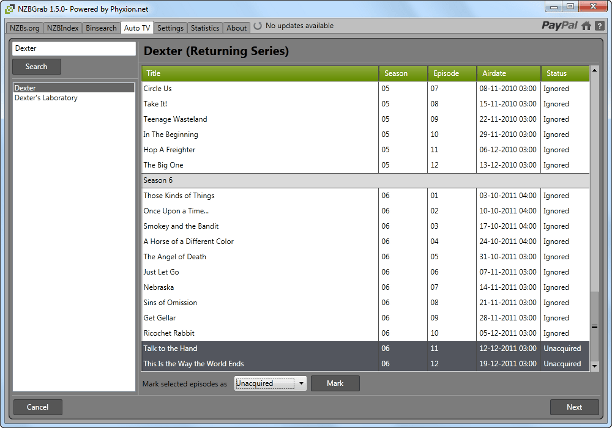Image resolution: width=612 pixels, height=428 pixels.
Task: Select The Angel of Death episode
Action: tap(365, 257)
